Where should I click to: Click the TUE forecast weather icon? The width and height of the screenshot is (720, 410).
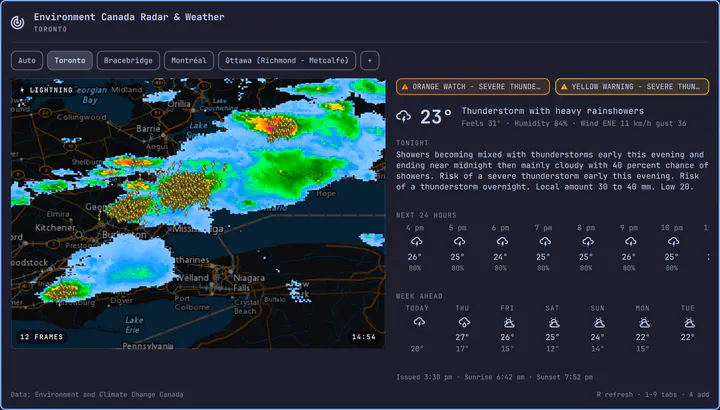pyautogui.click(x=689, y=323)
